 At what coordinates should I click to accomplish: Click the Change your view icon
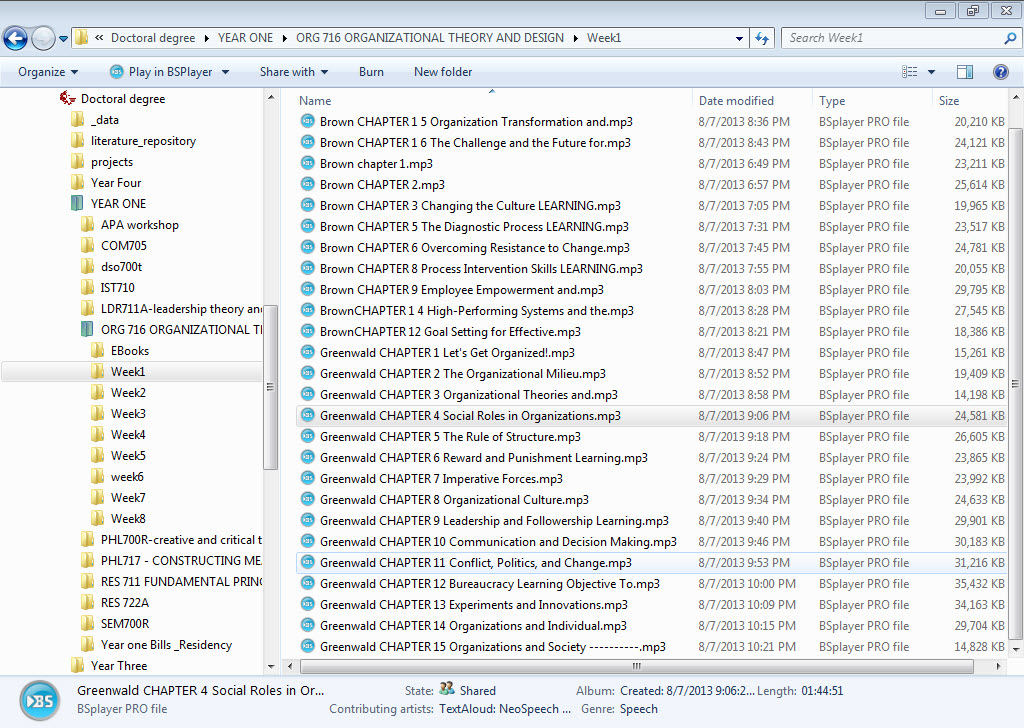(910, 72)
